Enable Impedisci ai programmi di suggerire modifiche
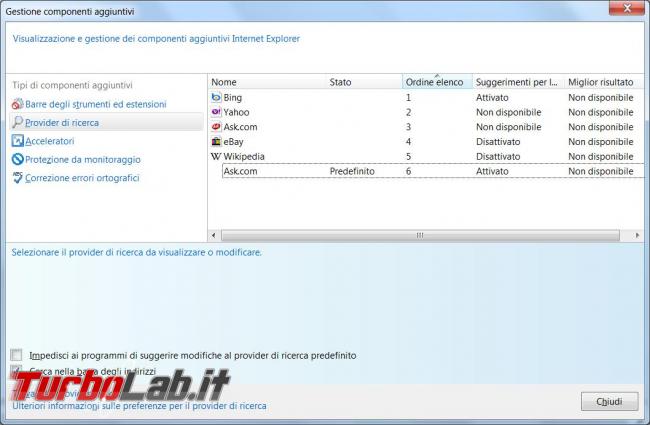This screenshot has height=425, width=650. 17,355
